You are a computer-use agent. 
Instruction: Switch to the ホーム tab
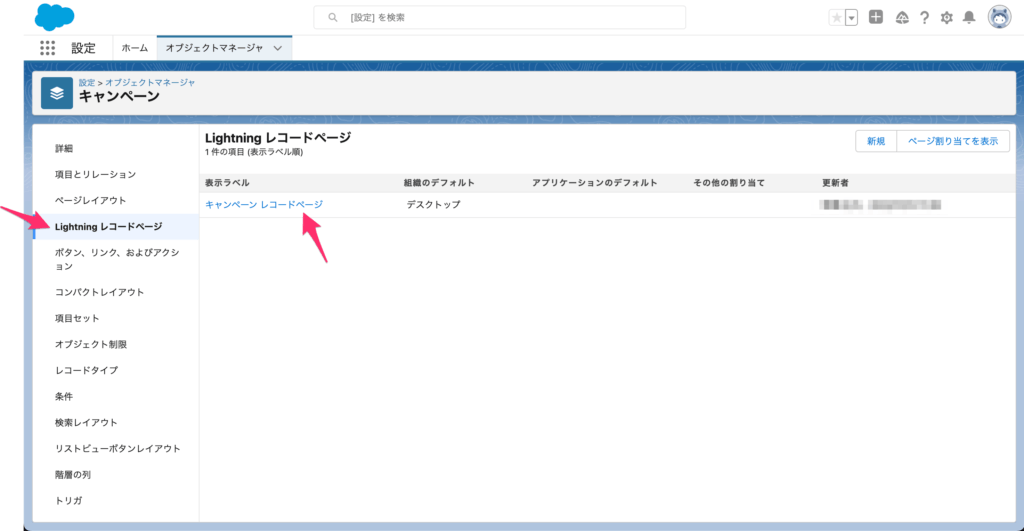click(x=134, y=48)
